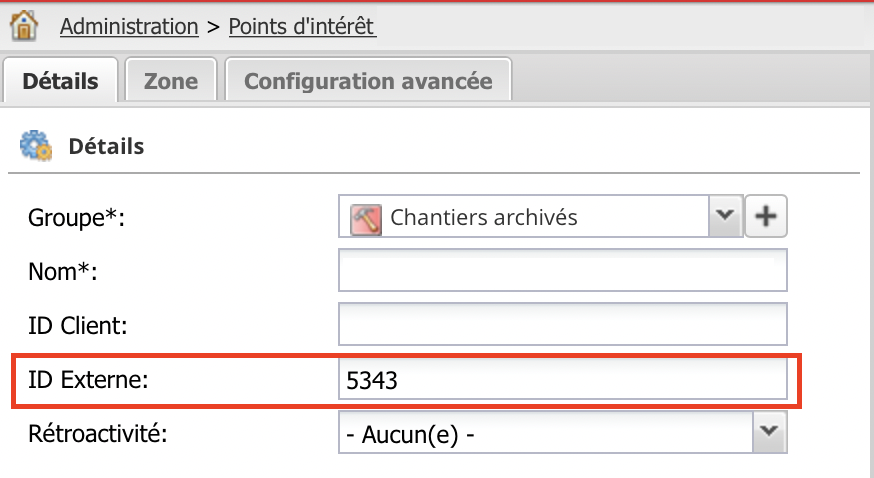Click the home icon in breadcrumb
874x478 pixels.
point(22,24)
